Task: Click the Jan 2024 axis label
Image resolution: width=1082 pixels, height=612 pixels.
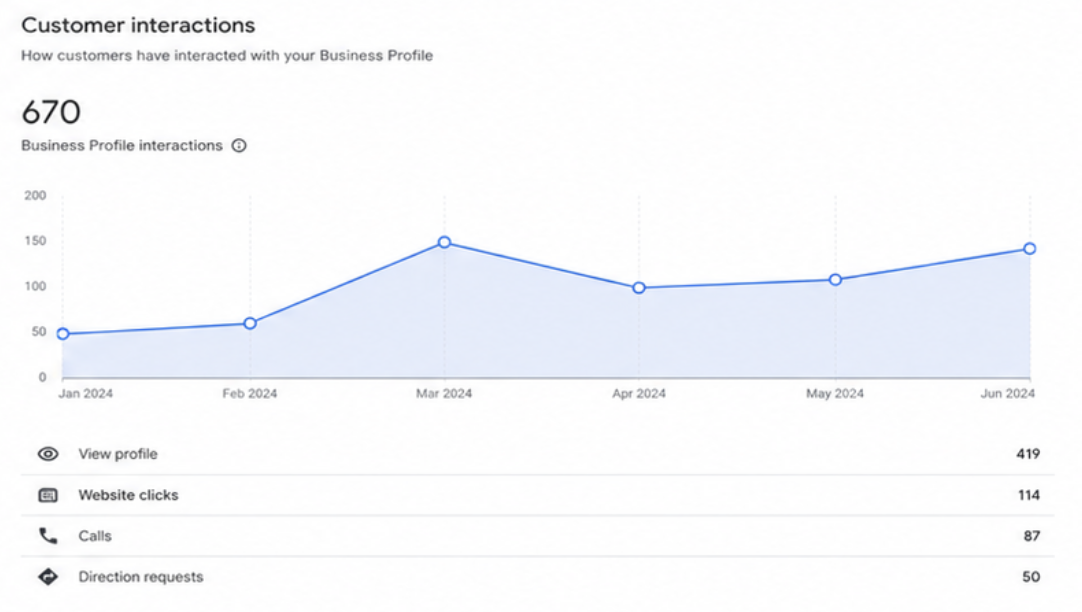Action: (x=86, y=394)
